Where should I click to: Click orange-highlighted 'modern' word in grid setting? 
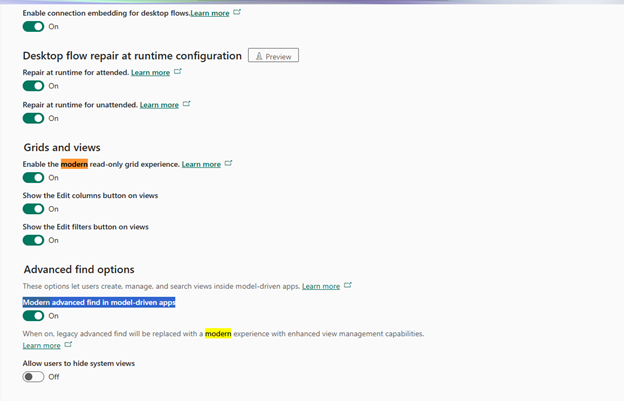[x=74, y=164]
